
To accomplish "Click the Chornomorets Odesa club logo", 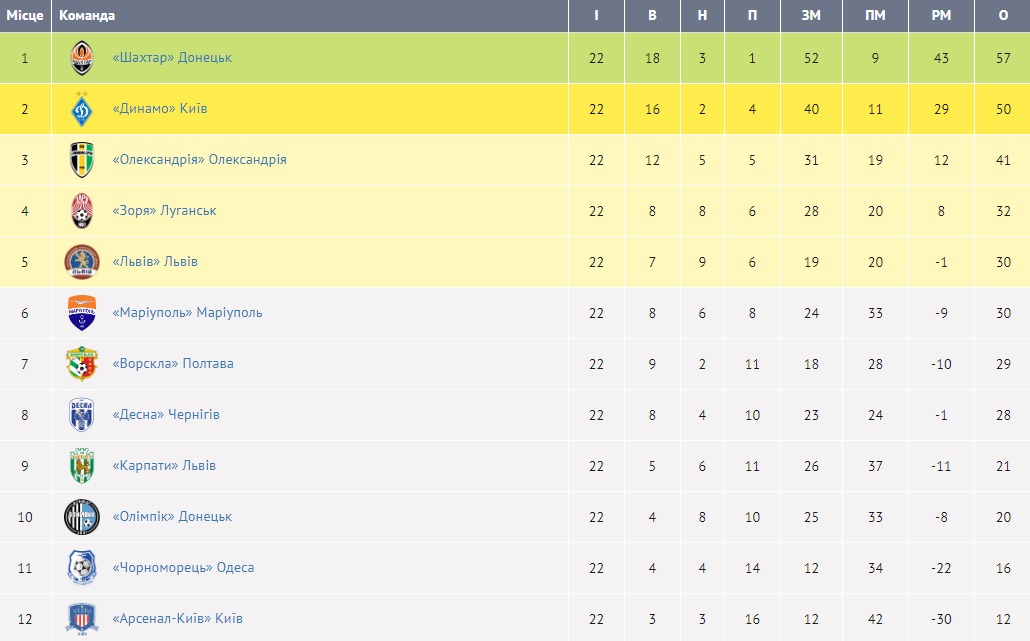I will [81, 568].
